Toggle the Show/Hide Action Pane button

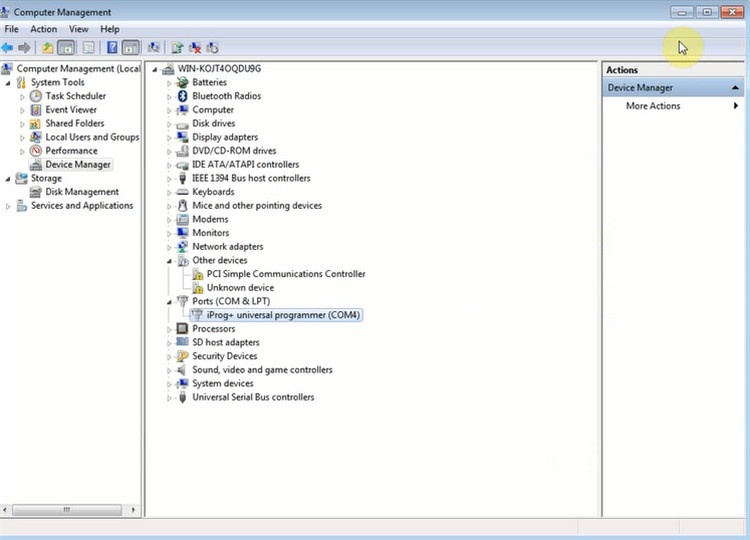point(130,47)
